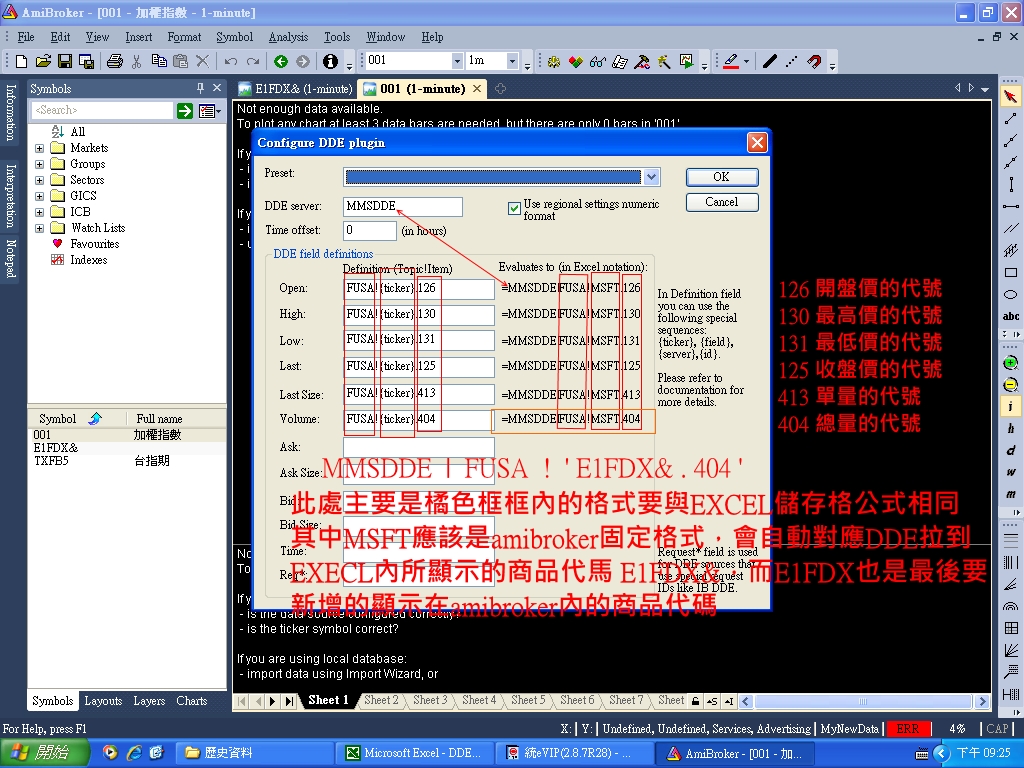Click the Save All icon
This screenshot has width=1024, height=768.
[x=86, y=61]
